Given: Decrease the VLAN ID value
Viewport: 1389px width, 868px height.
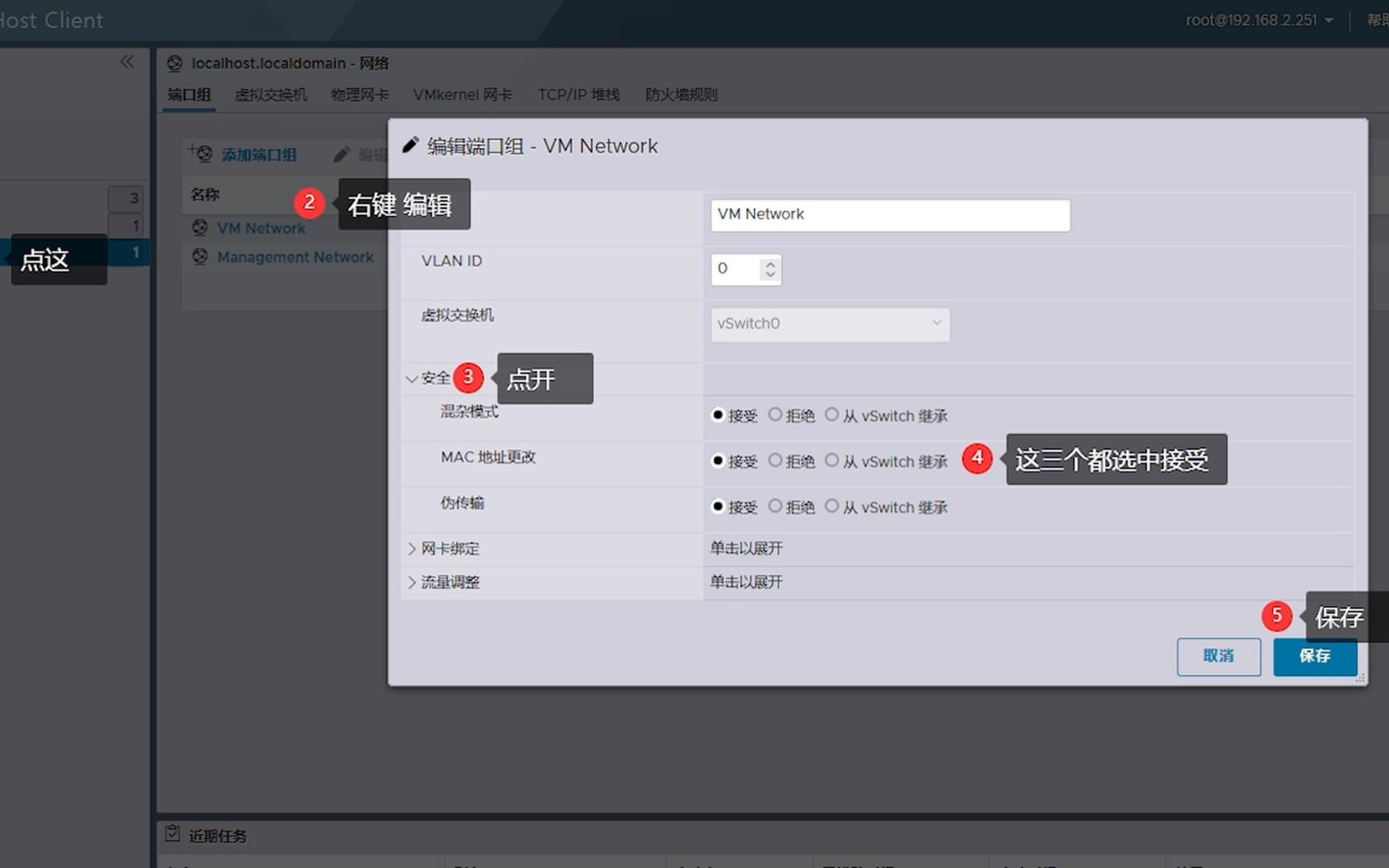Looking at the screenshot, I should pyautogui.click(x=770, y=275).
